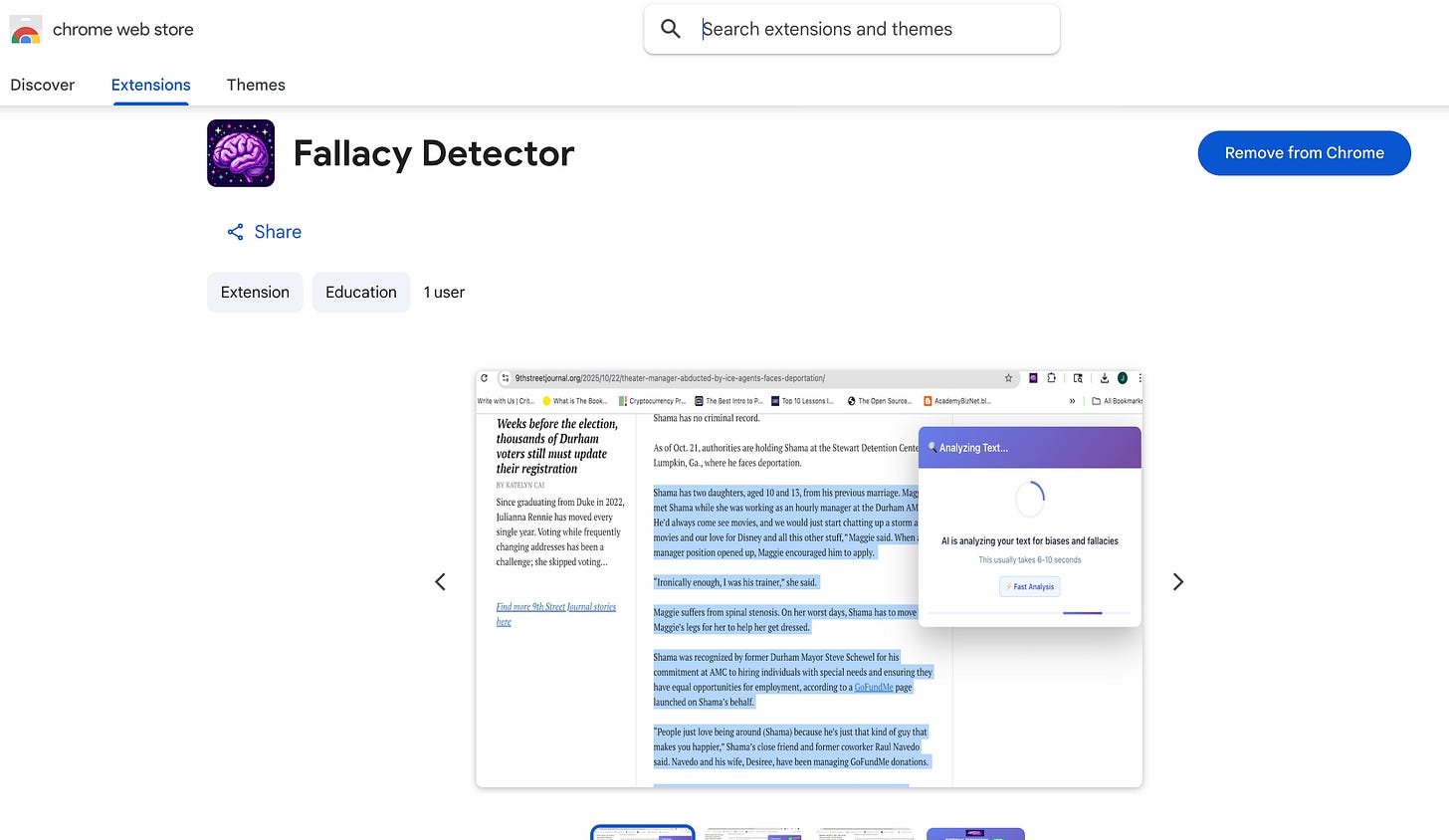Click the bookmark star in preview address bar
The height and width of the screenshot is (840, 1449).
point(1008,378)
